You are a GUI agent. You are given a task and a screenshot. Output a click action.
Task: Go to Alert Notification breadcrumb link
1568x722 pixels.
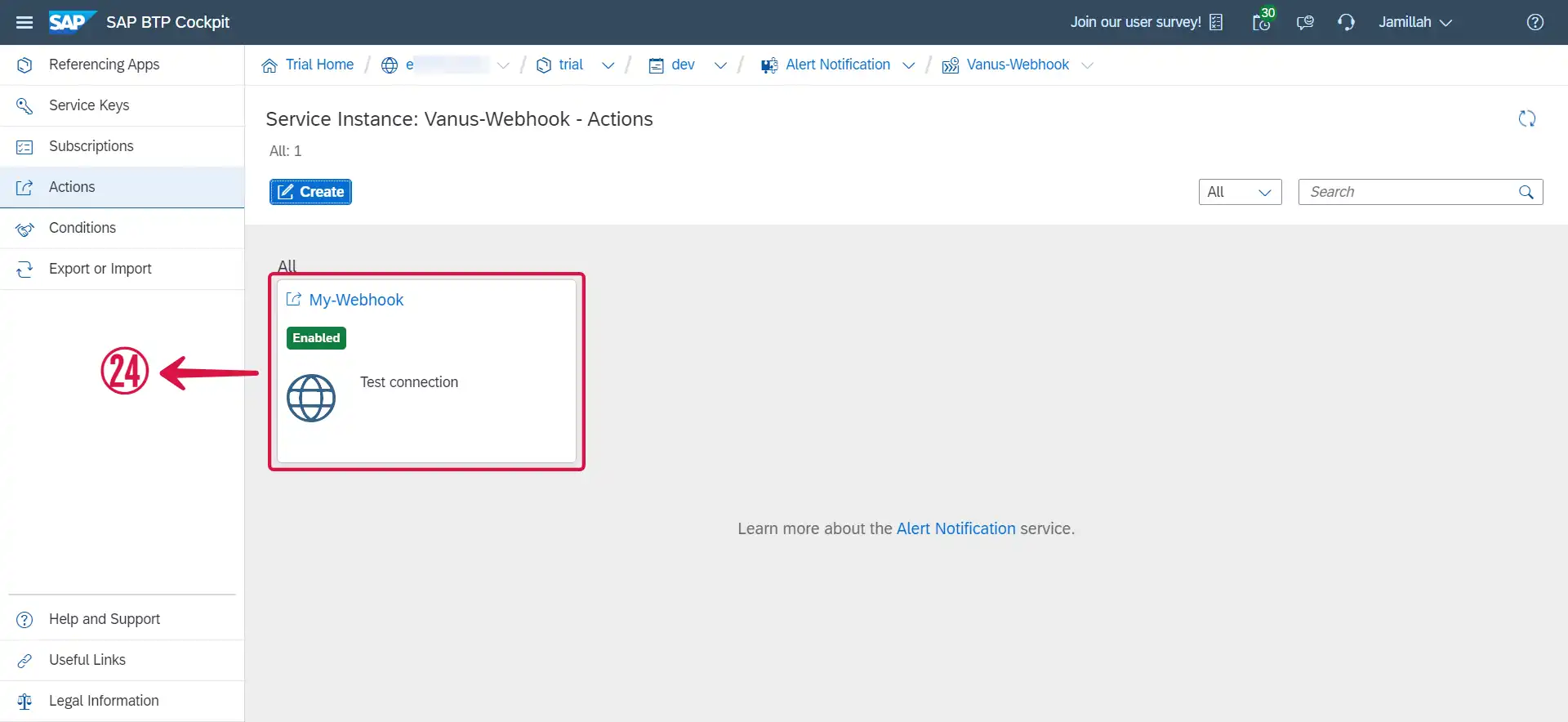(x=838, y=65)
